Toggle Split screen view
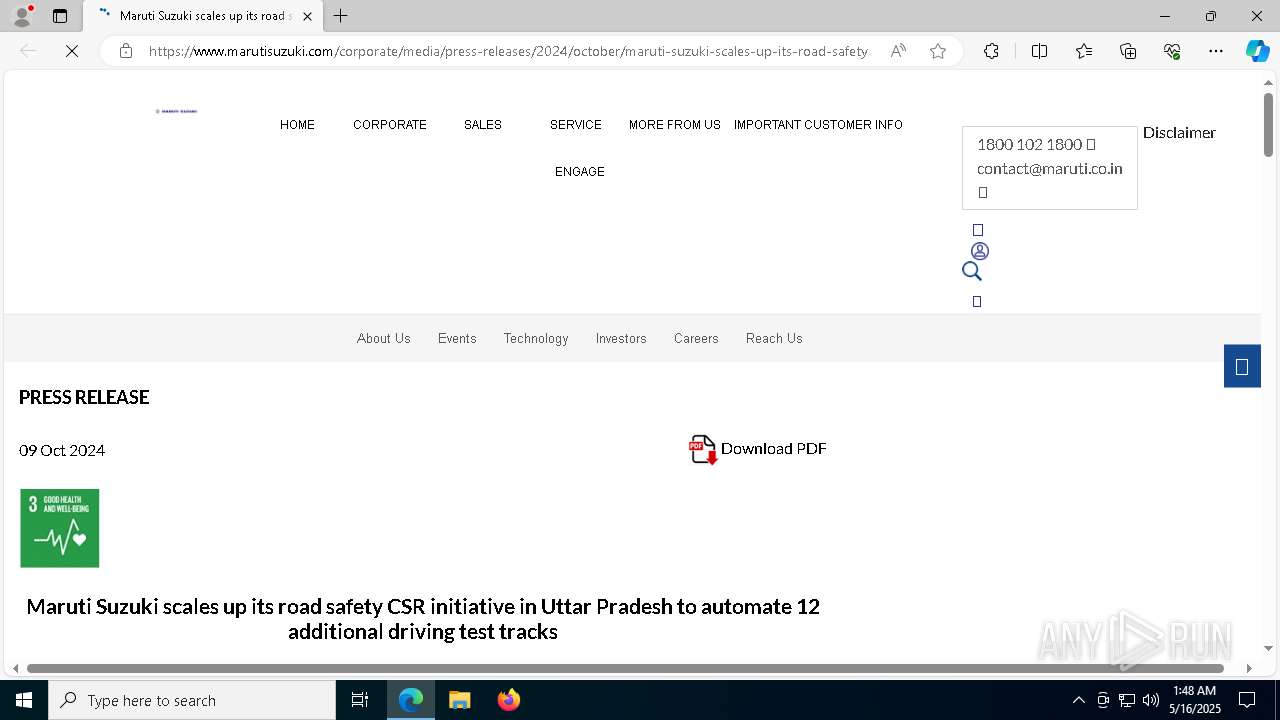This screenshot has height=720, width=1280. click(x=1039, y=51)
